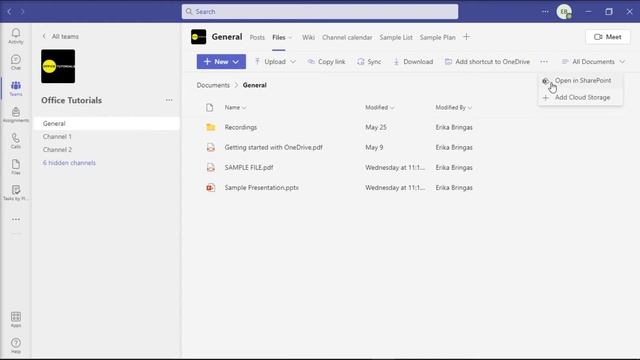This screenshot has width=640, height=360.
Task: Open Settings and more ellipsis in title bar
Action: point(545,12)
